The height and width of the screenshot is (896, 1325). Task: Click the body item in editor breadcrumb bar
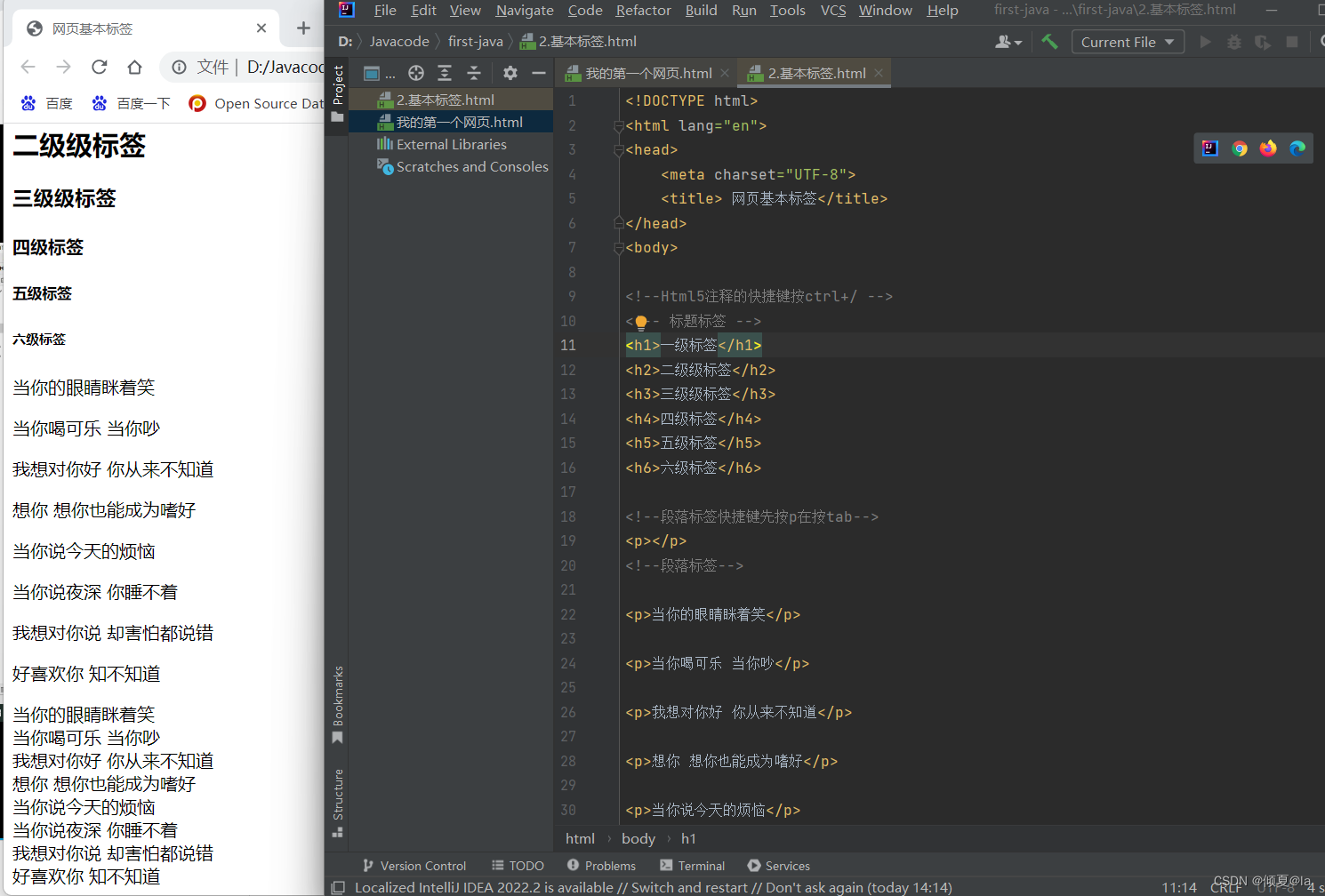638,838
